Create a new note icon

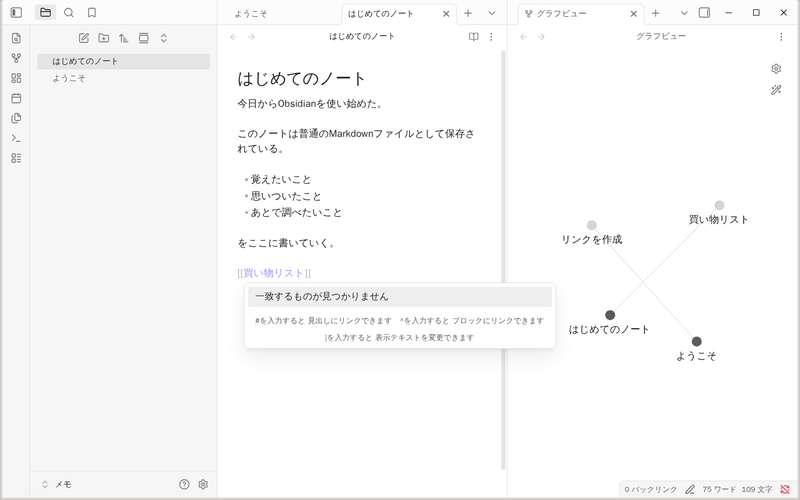pos(84,38)
